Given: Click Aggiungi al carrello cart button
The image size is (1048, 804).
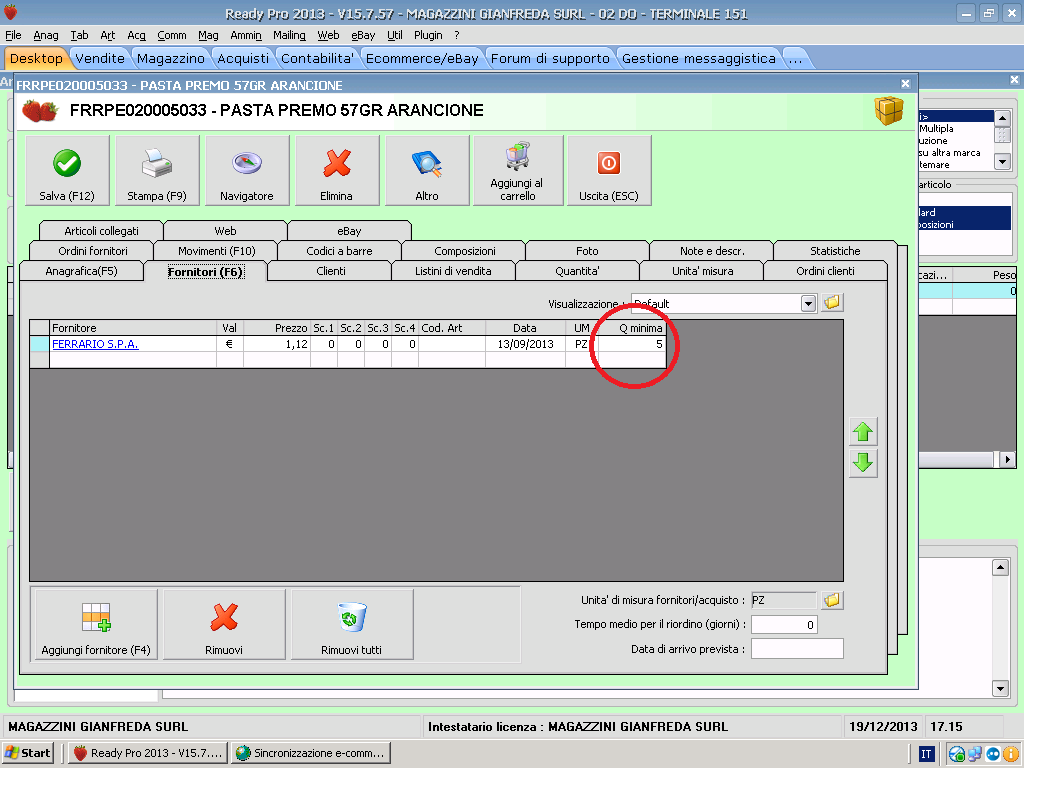Looking at the screenshot, I should click(518, 170).
